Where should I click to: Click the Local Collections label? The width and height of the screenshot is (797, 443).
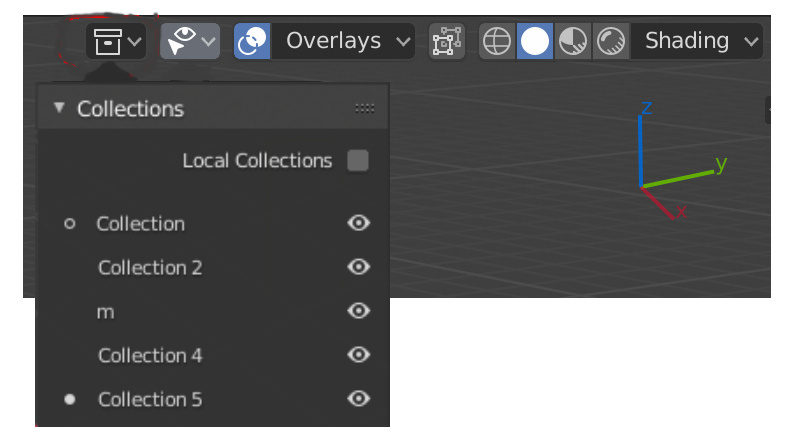coord(257,161)
